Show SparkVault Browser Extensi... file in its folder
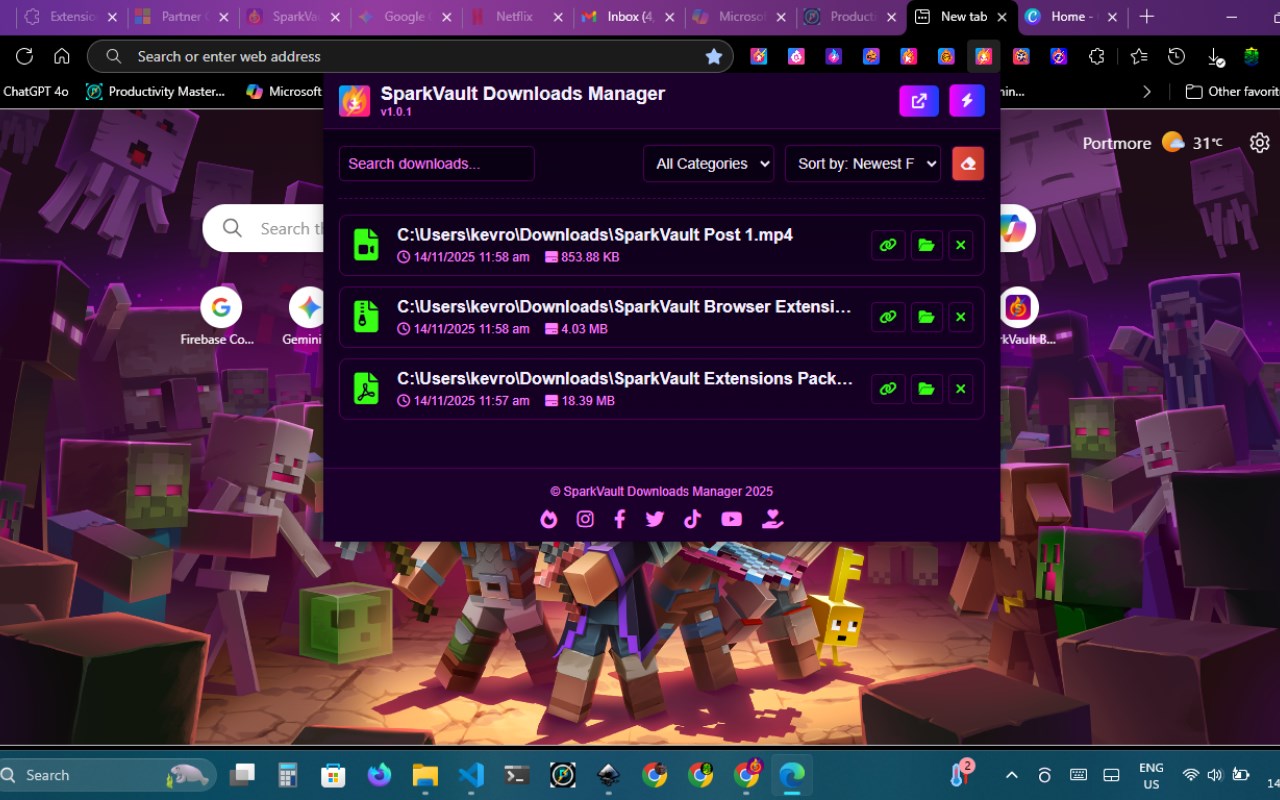This screenshot has width=1280, height=800. (x=926, y=317)
